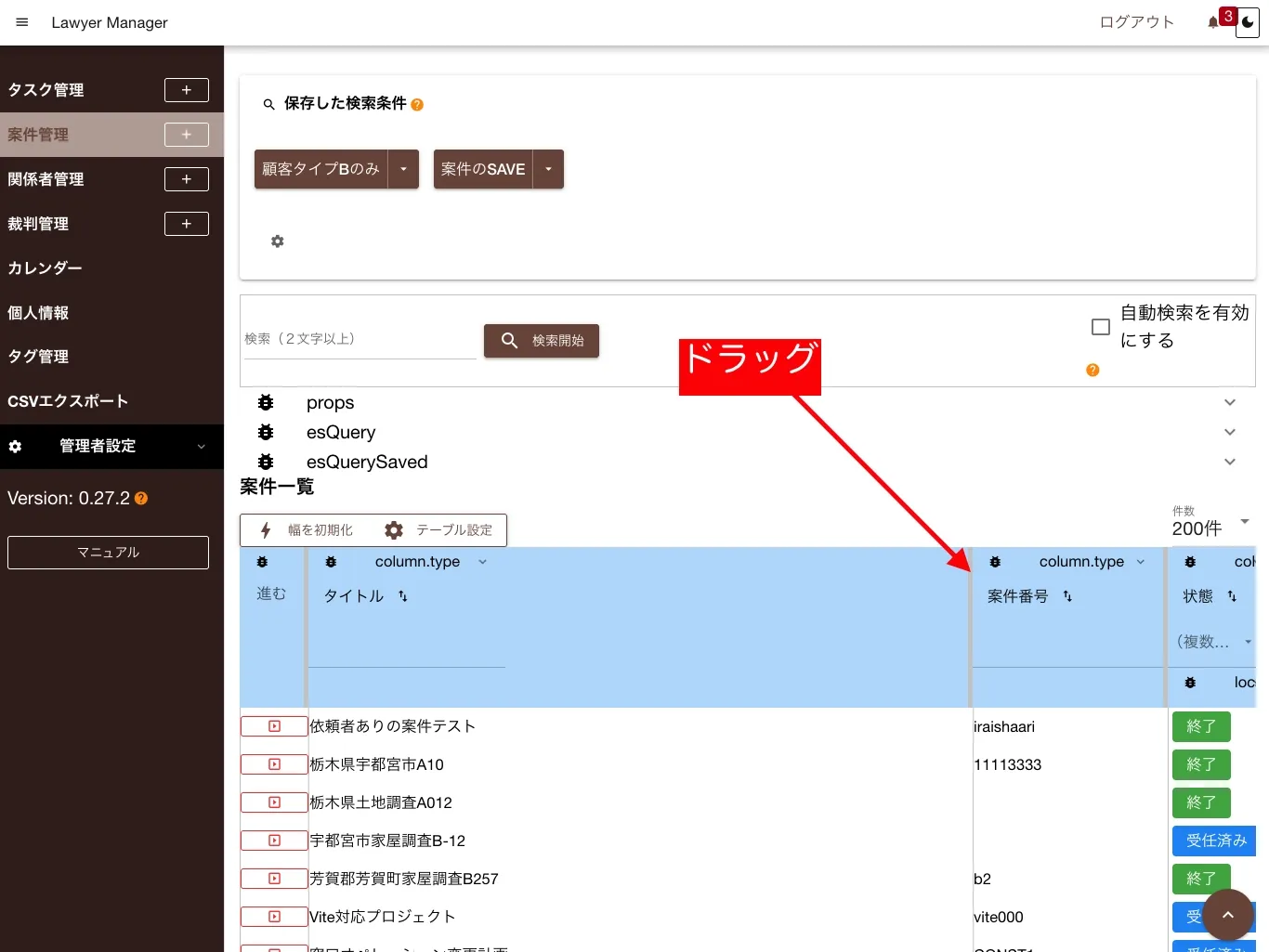The image size is (1269, 952).
Task: Click the bug icon next to props
Action: point(266,402)
